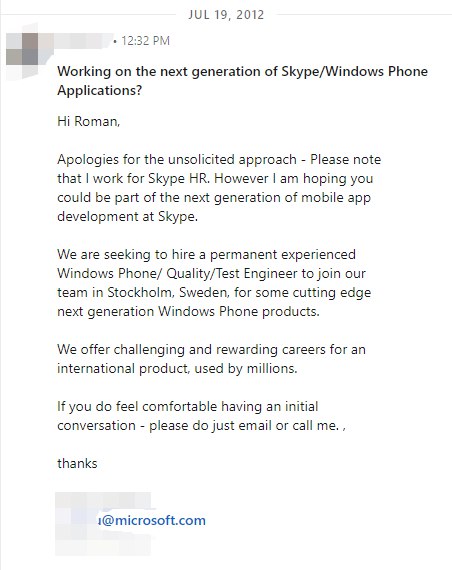Click the We offer challenging and rewarding line
Image resolution: width=452 pixels, height=570 pixels.
[x=211, y=349]
